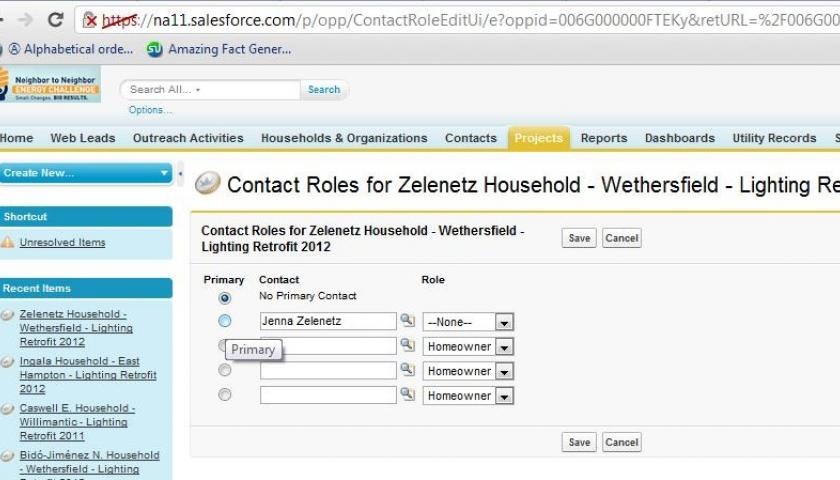
Task: Open contact lookup icon in third row
Action: tap(408, 369)
